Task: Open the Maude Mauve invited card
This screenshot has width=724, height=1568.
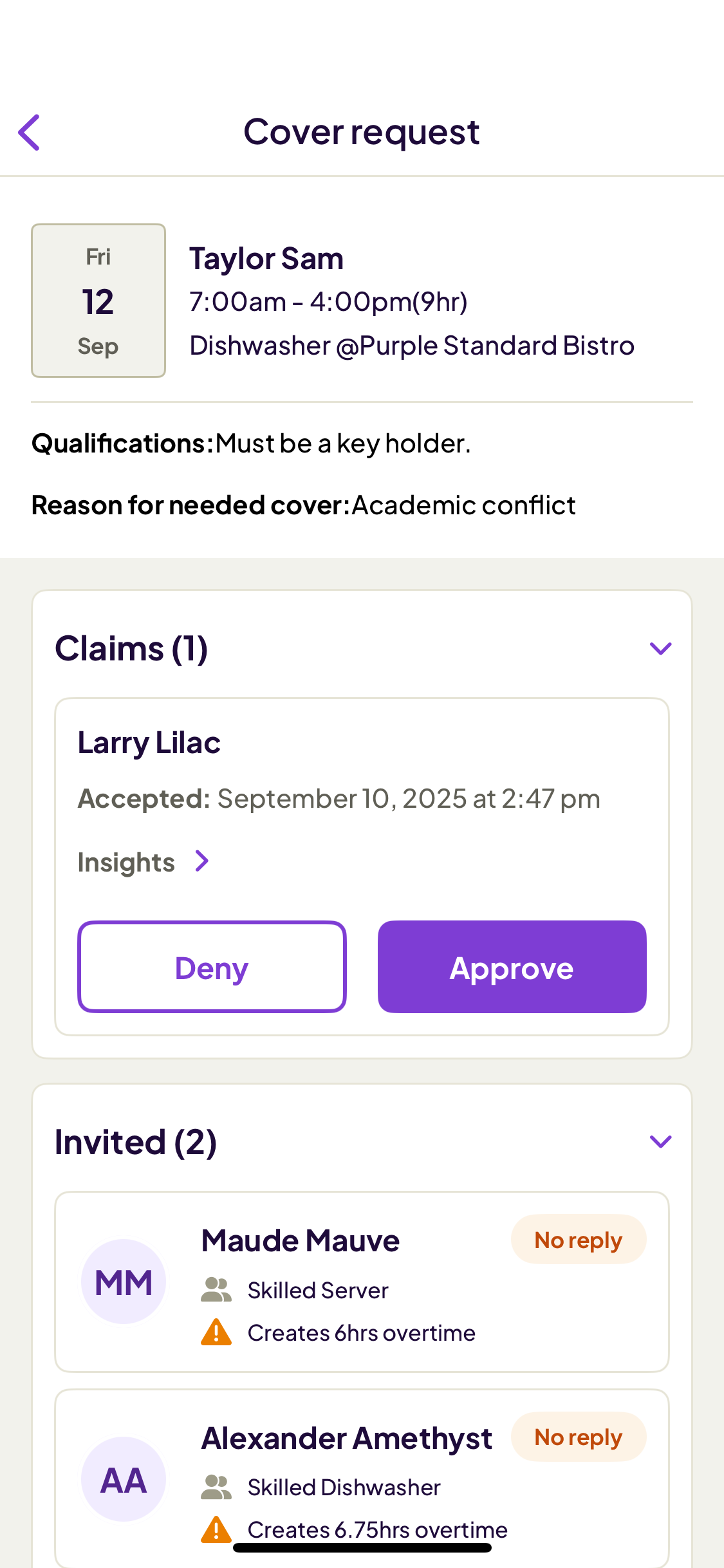Action: click(x=362, y=1282)
